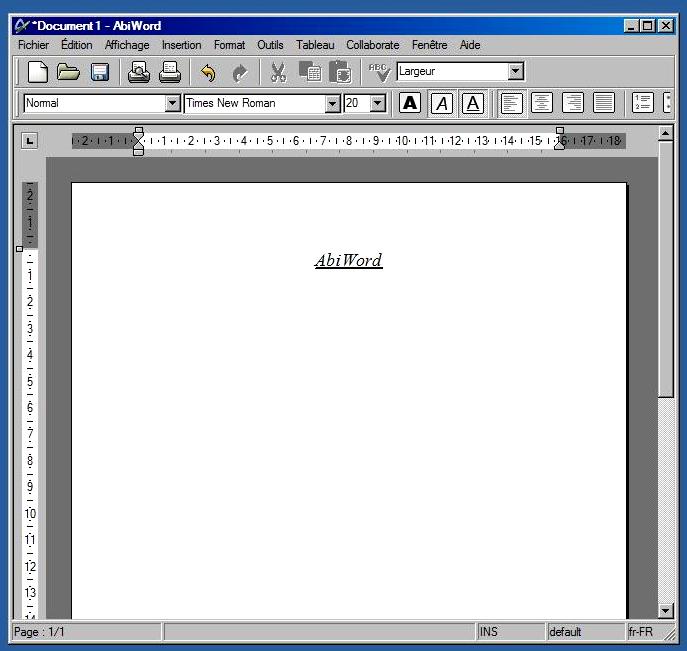This screenshot has height=651, width=687.
Task: Toggle numbered list
Action: (x=643, y=103)
